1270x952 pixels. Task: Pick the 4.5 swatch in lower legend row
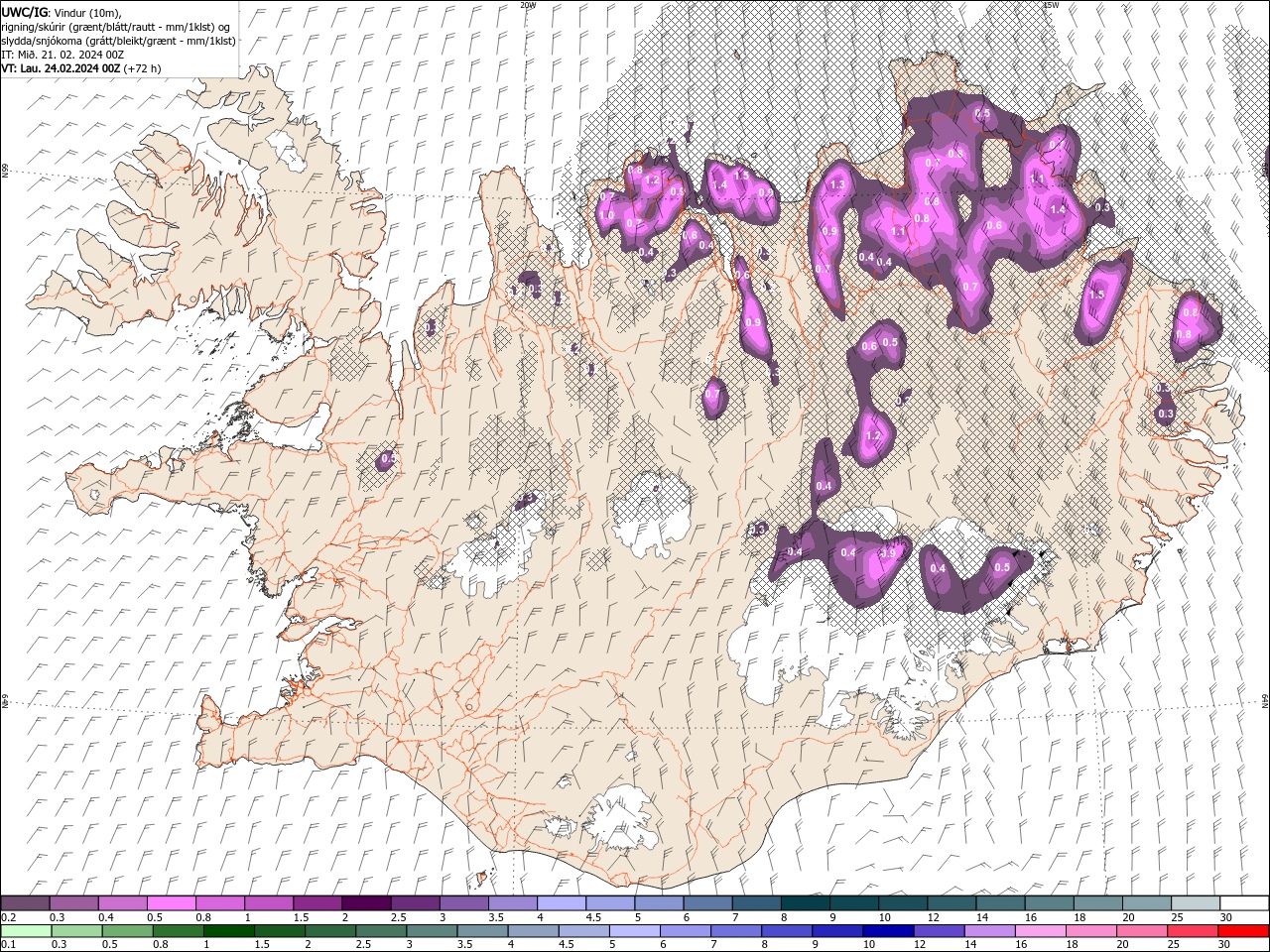click(x=583, y=930)
